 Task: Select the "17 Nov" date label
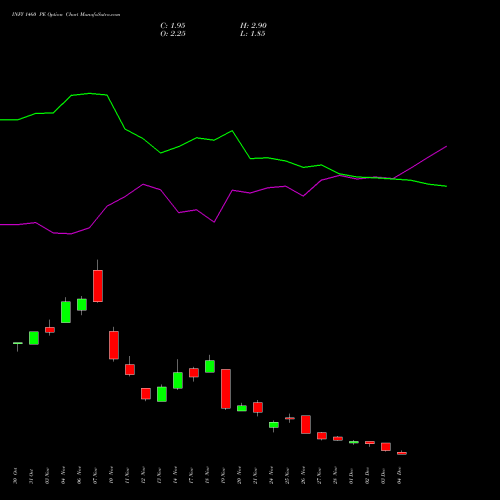point(191,476)
